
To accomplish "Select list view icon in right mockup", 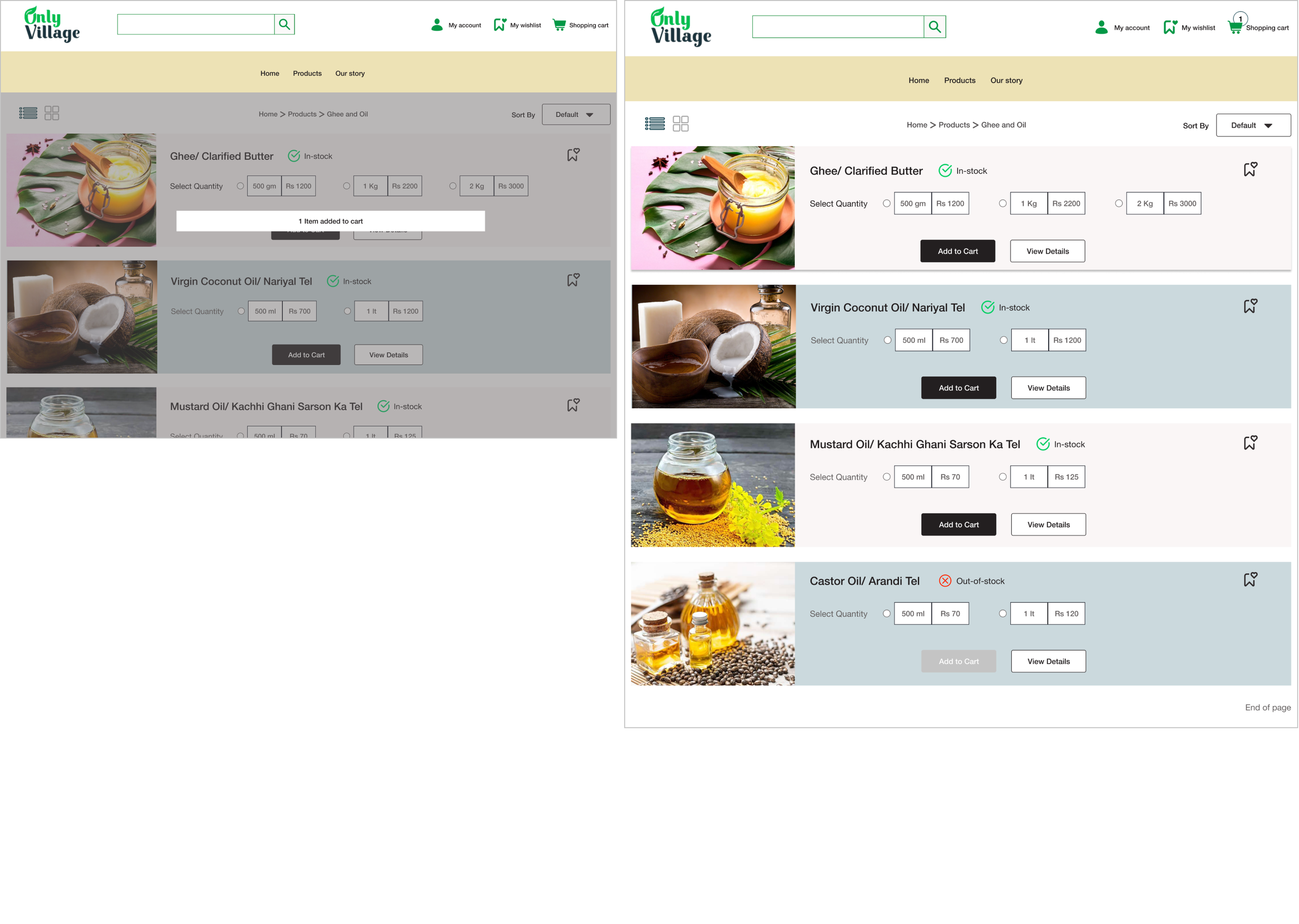I will [655, 124].
